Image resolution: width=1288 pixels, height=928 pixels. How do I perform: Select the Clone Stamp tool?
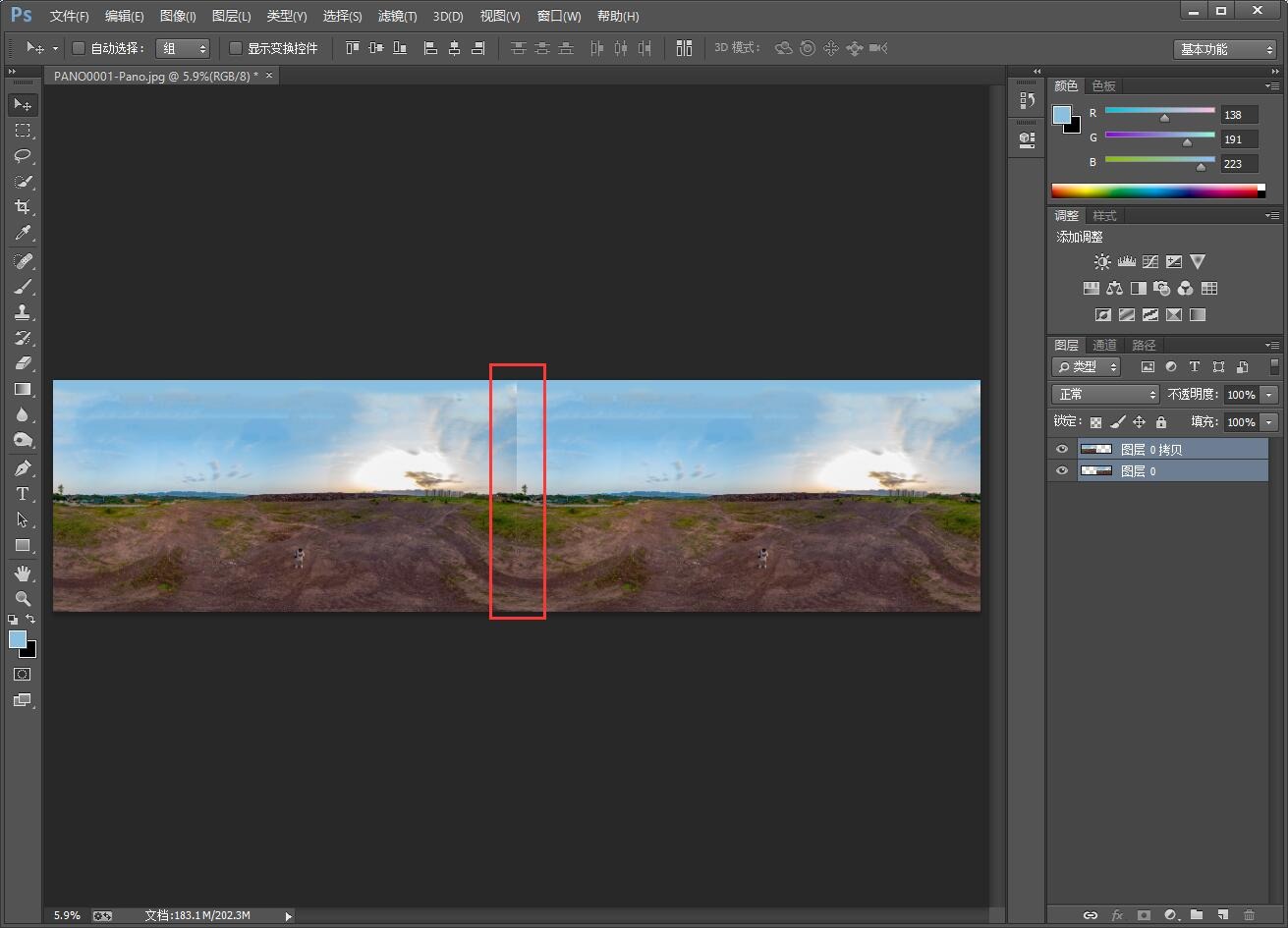point(23,312)
